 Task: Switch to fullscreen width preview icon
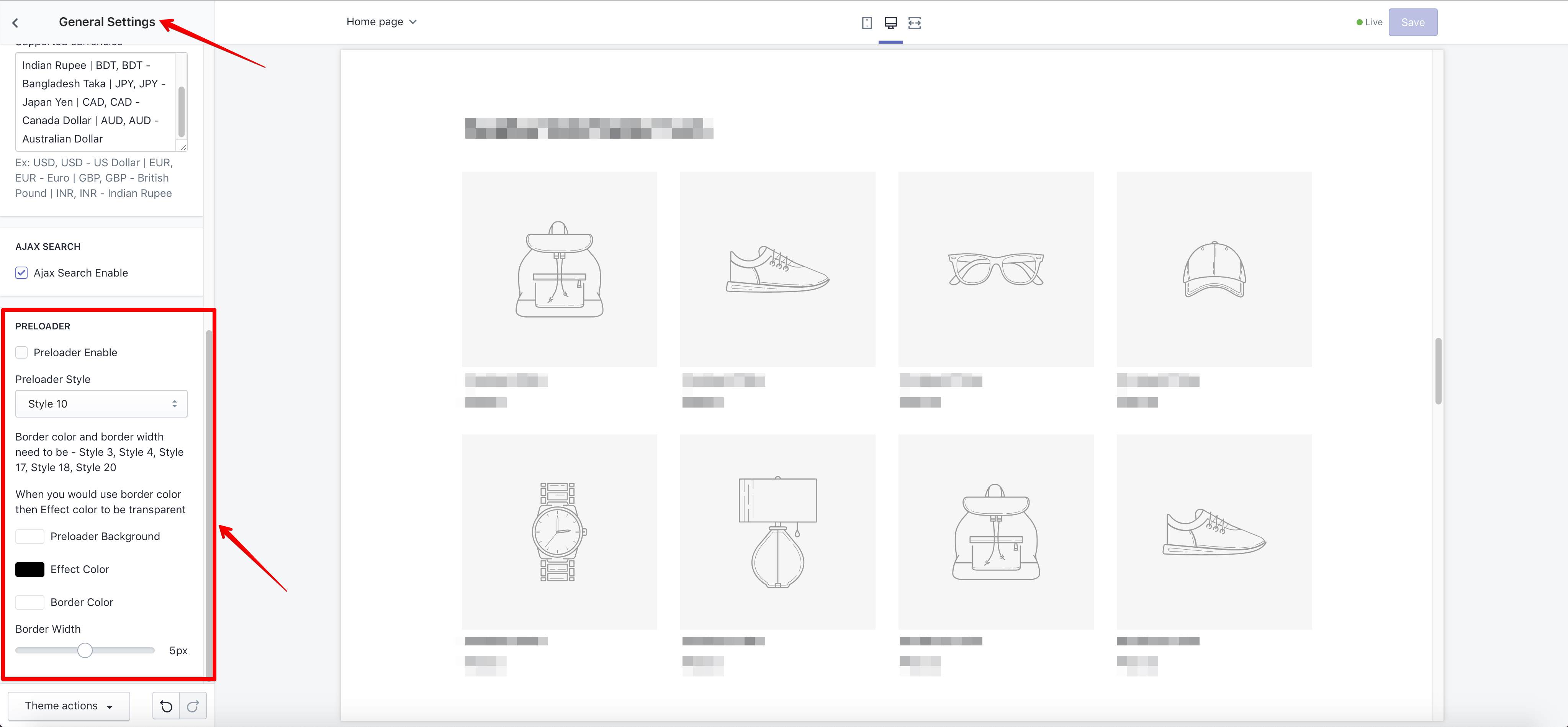pyautogui.click(x=914, y=23)
